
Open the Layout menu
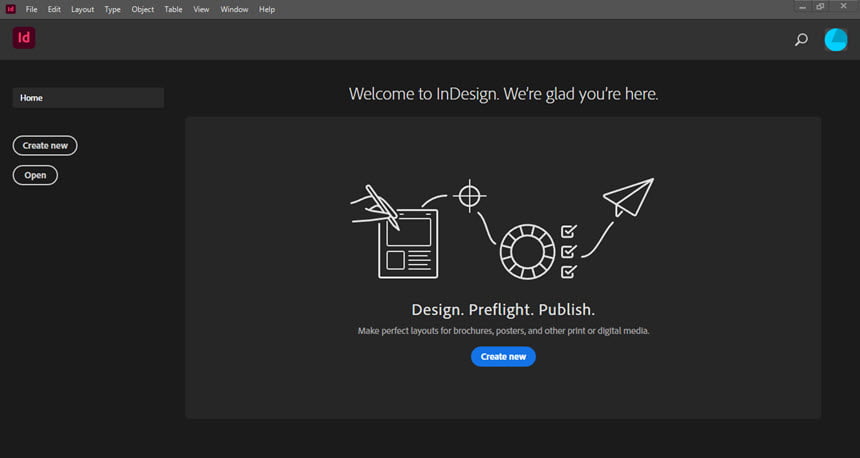coord(82,9)
